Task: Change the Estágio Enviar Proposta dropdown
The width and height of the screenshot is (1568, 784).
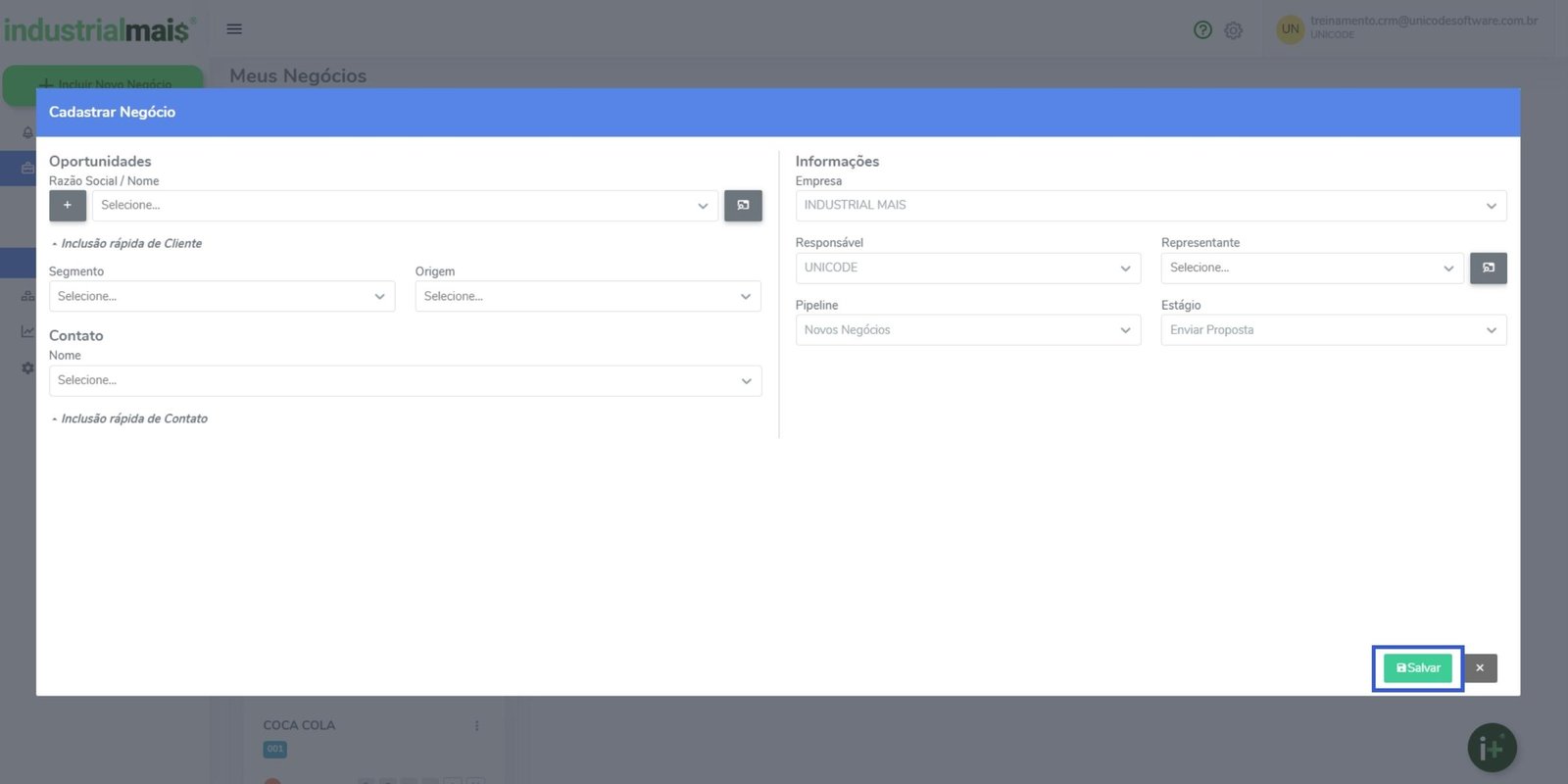Action: click(1334, 330)
